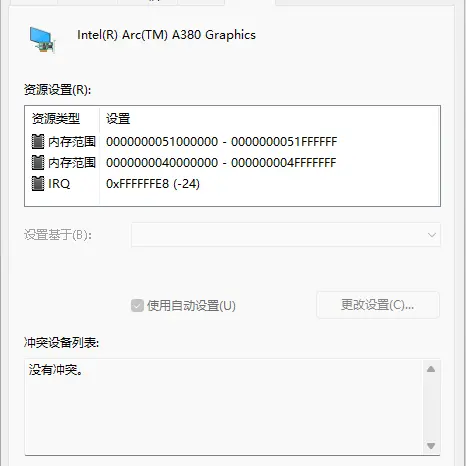Click the conflict list scroll-down arrow
This screenshot has width=466, height=466.
coord(431,446)
